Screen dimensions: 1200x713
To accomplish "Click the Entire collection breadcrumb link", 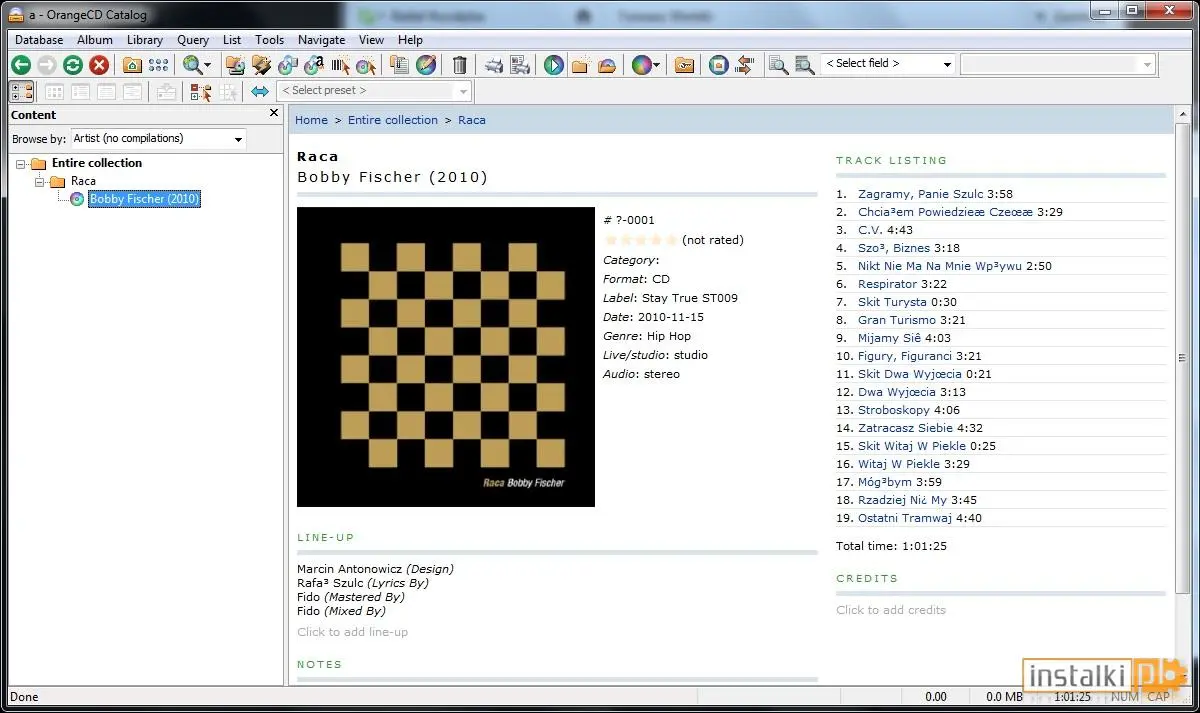I will tap(393, 120).
